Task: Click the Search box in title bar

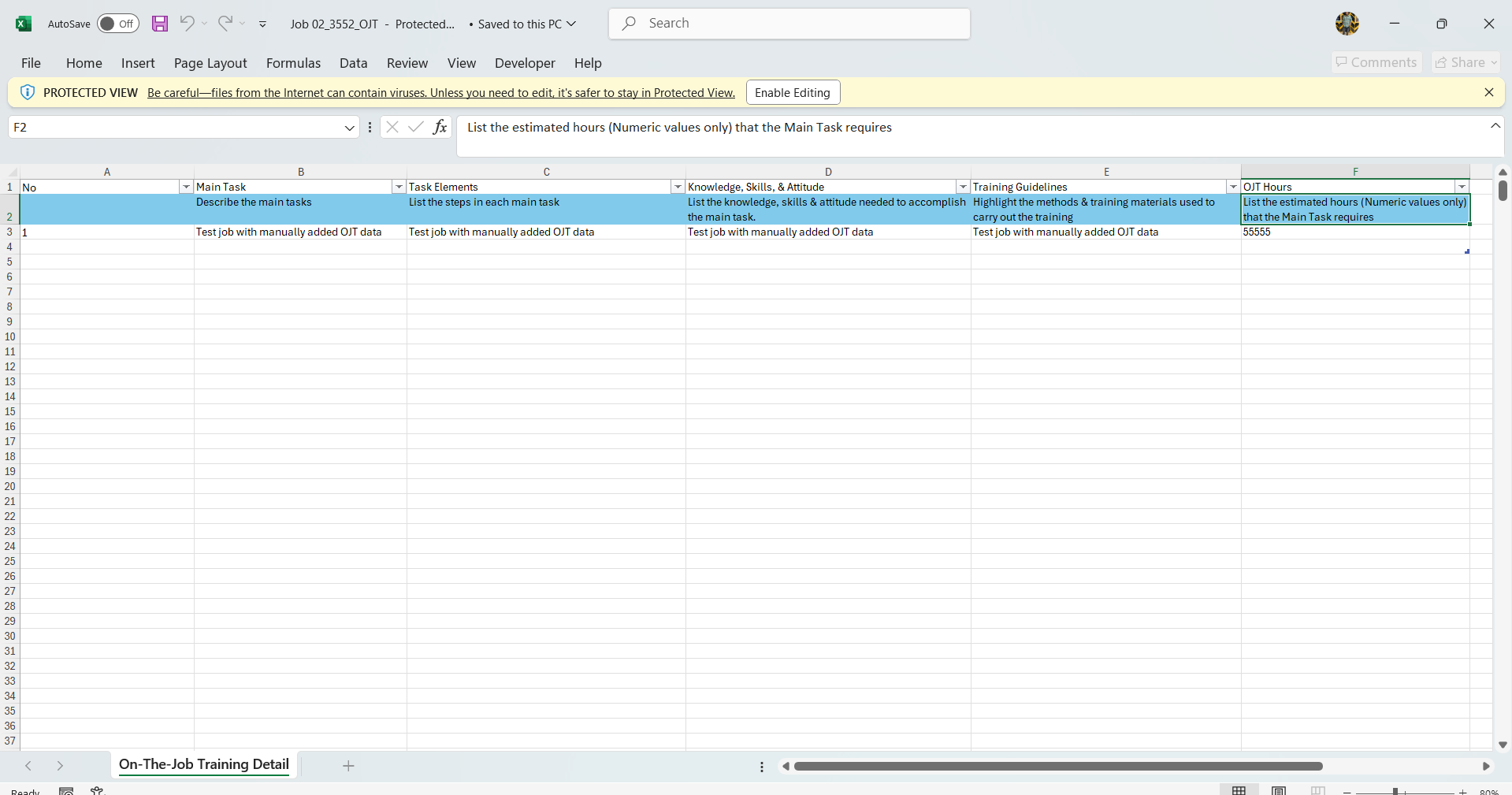Action: 789,24
